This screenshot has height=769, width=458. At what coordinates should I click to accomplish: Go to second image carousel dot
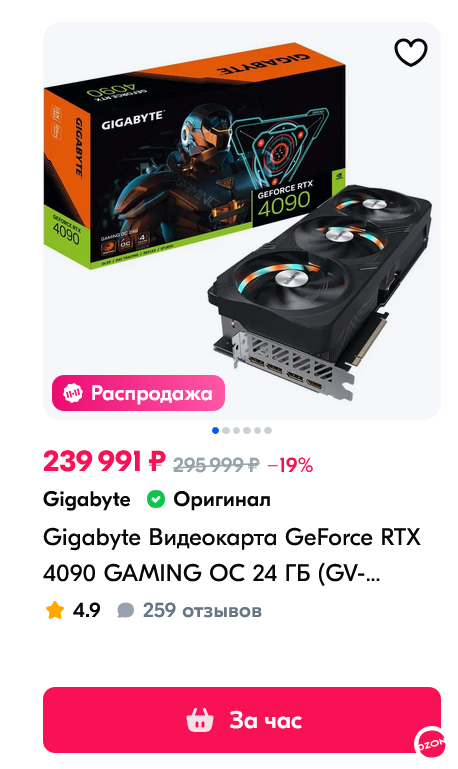coord(226,431)
